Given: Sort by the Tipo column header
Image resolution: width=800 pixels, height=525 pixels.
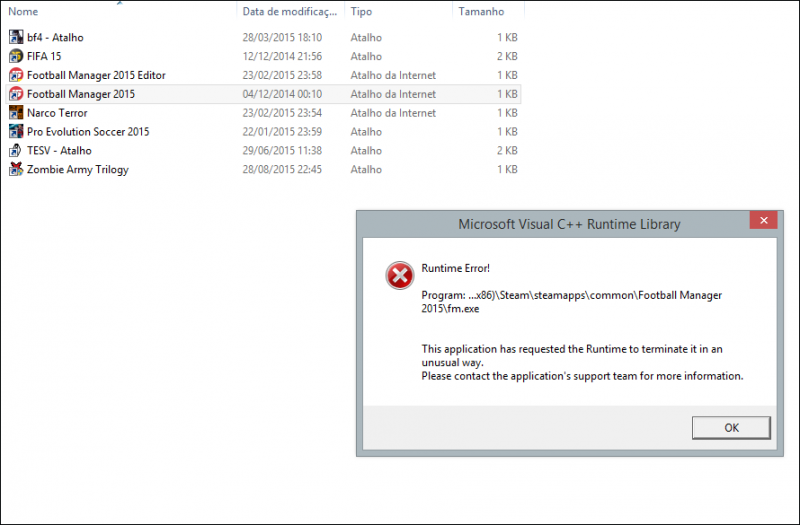Looking at the screenshot, I should [x=362, y=12].
